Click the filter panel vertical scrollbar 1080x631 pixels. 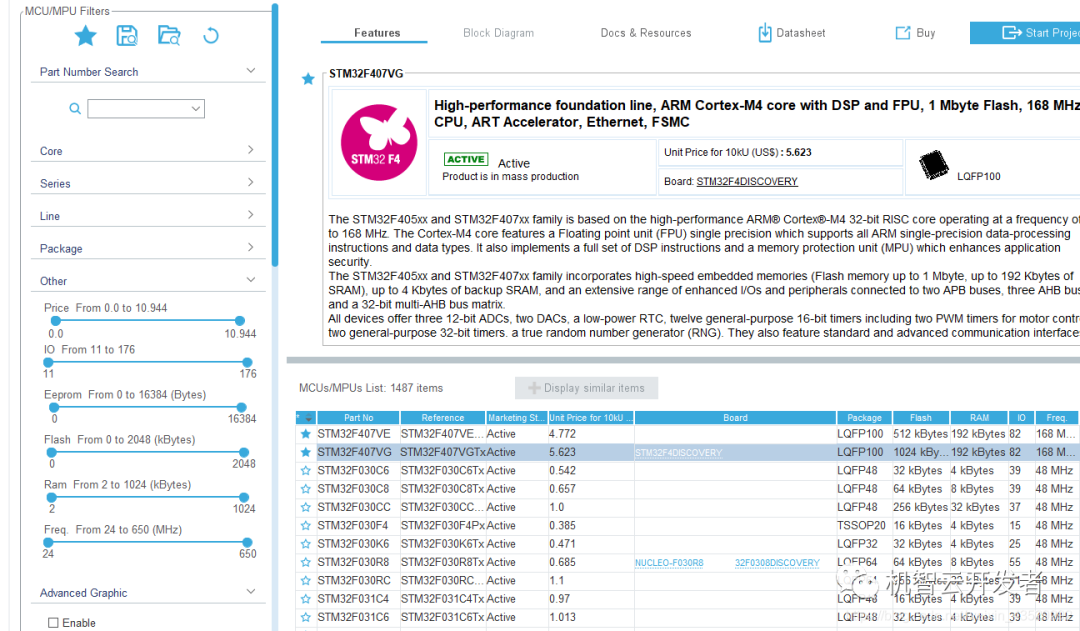(275, 134)
